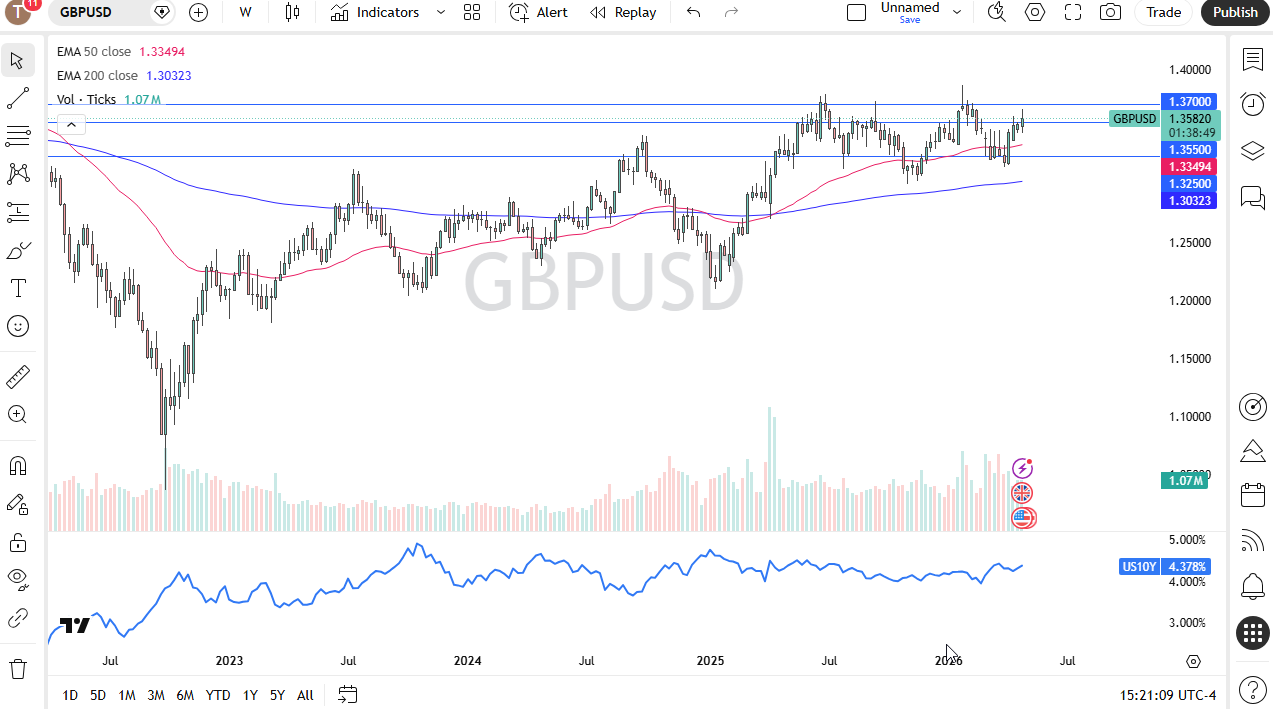Image resolution: width=1273 pixels, height=709 pixels.
Task: Open the user profile avatar menu
Action: [20, 11]
